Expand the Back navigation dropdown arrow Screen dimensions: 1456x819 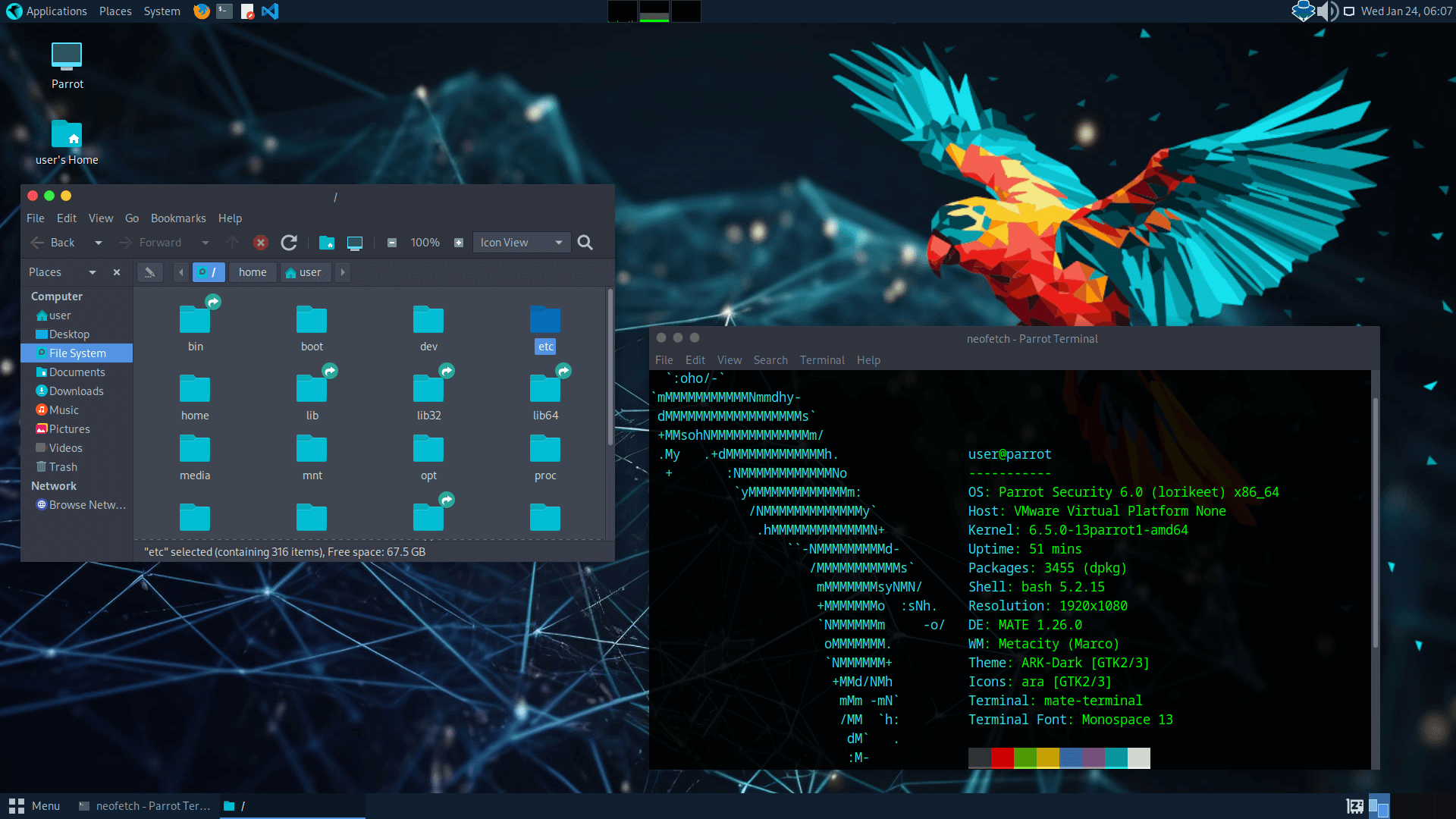click(x=98, y=242)
